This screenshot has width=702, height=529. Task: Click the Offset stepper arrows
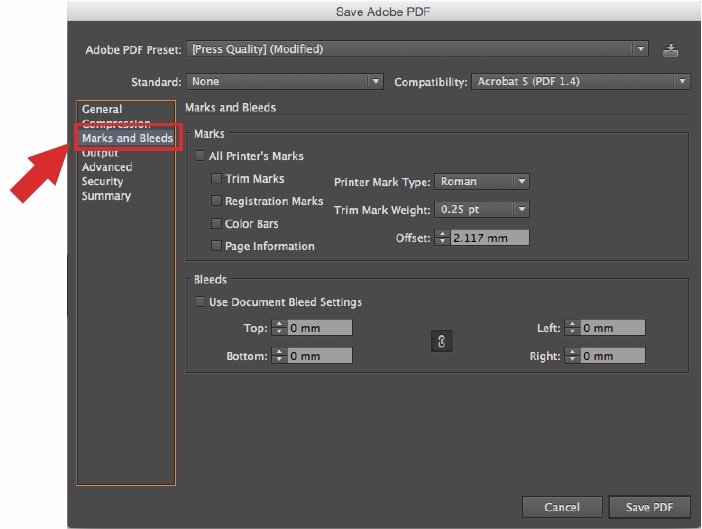443,238
